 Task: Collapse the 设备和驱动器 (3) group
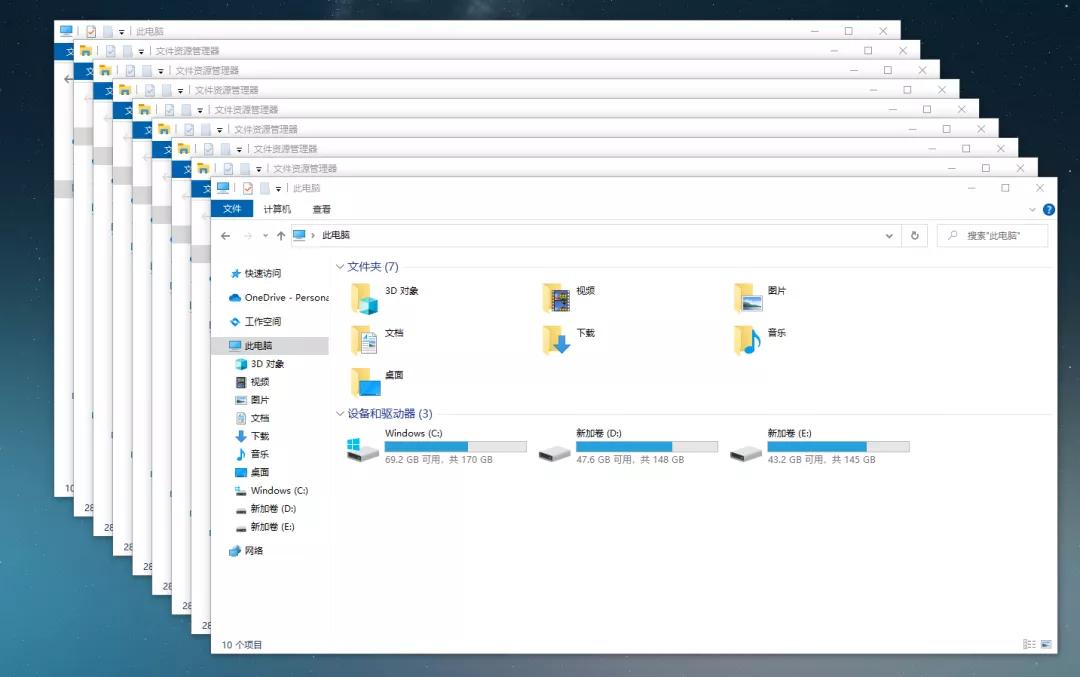coord(340,413)
